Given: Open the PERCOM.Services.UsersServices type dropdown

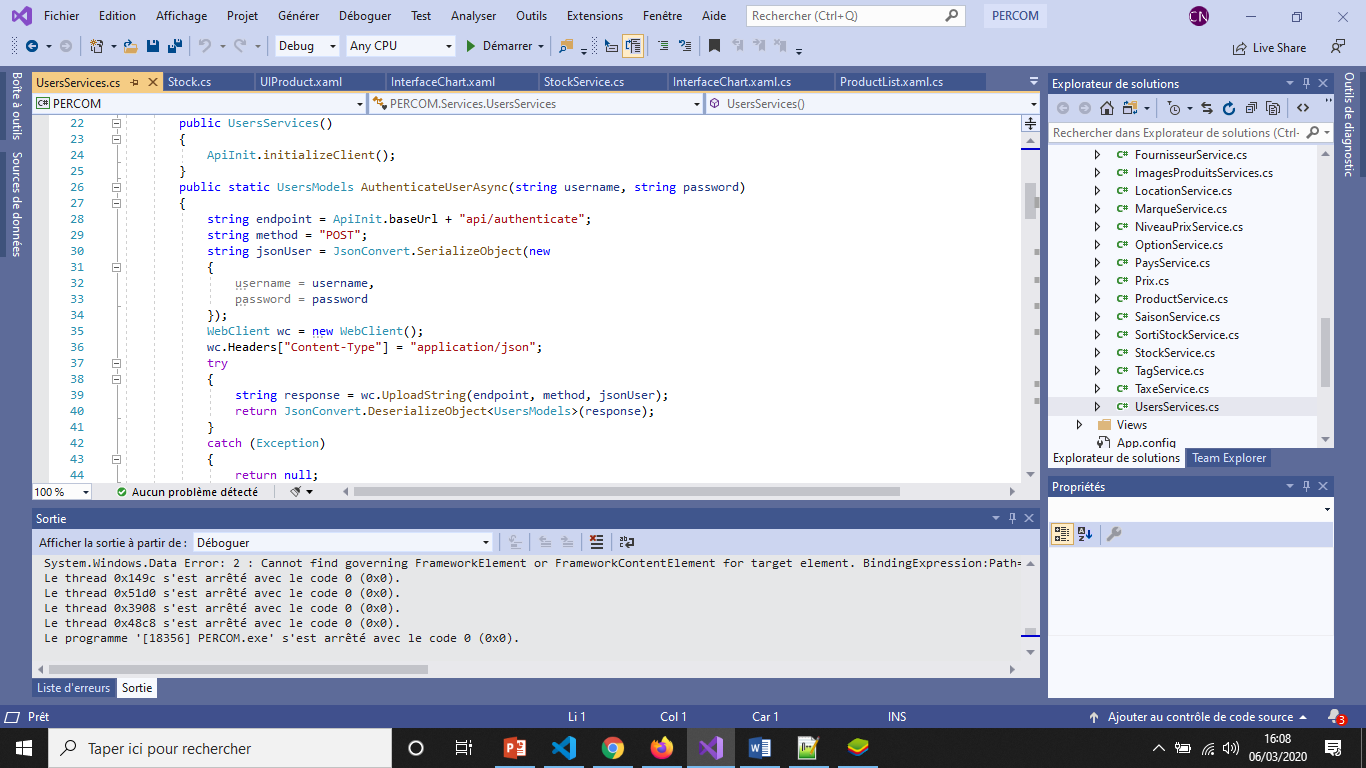Looking at the screenshot, I should coord(536,103).
